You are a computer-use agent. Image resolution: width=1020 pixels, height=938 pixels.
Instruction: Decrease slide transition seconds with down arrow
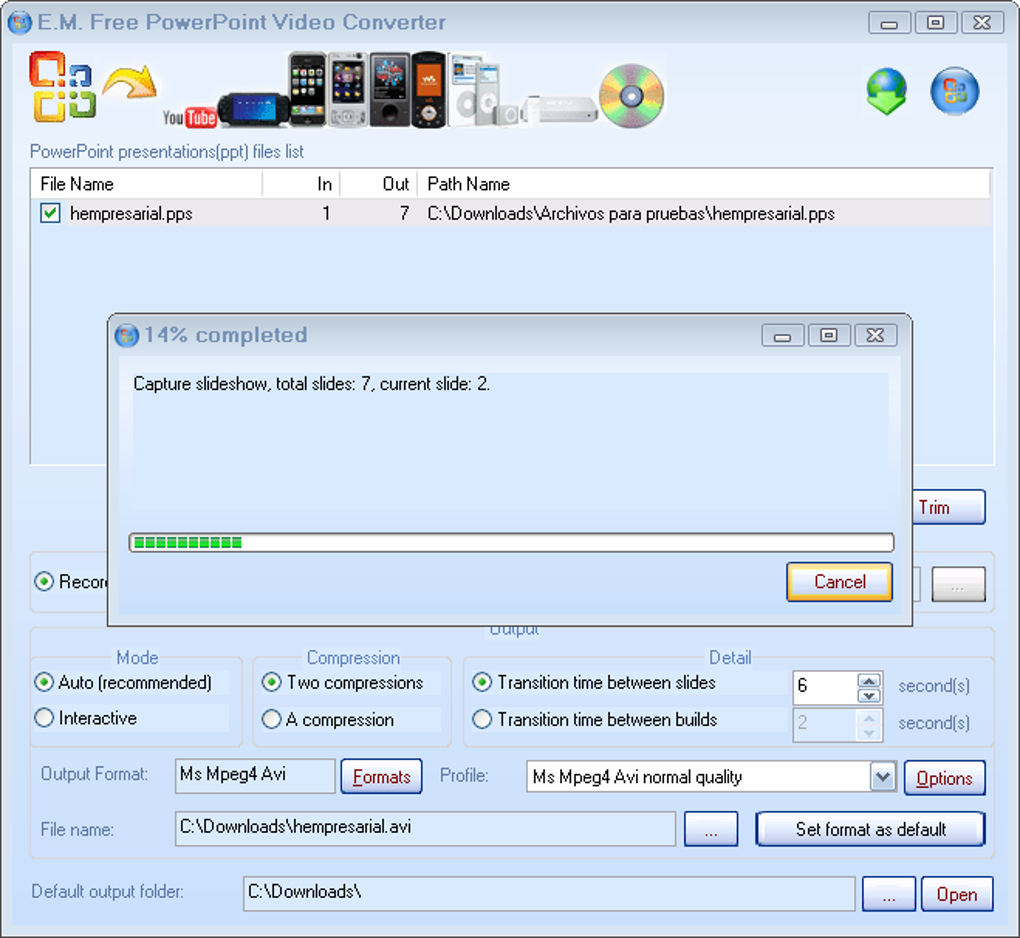[869, 696]
